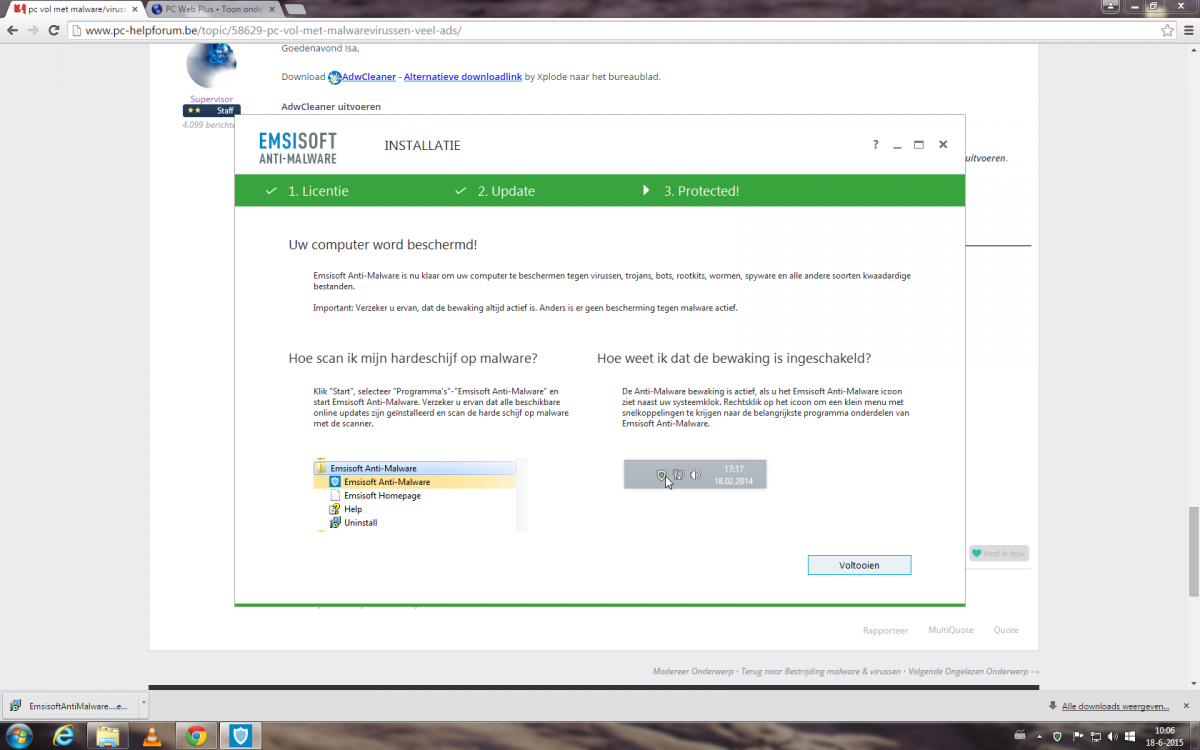Viewport: 1200px width, 750px height.
Task: Bookmark this page with the star icon
Action: click(1167, 30)
